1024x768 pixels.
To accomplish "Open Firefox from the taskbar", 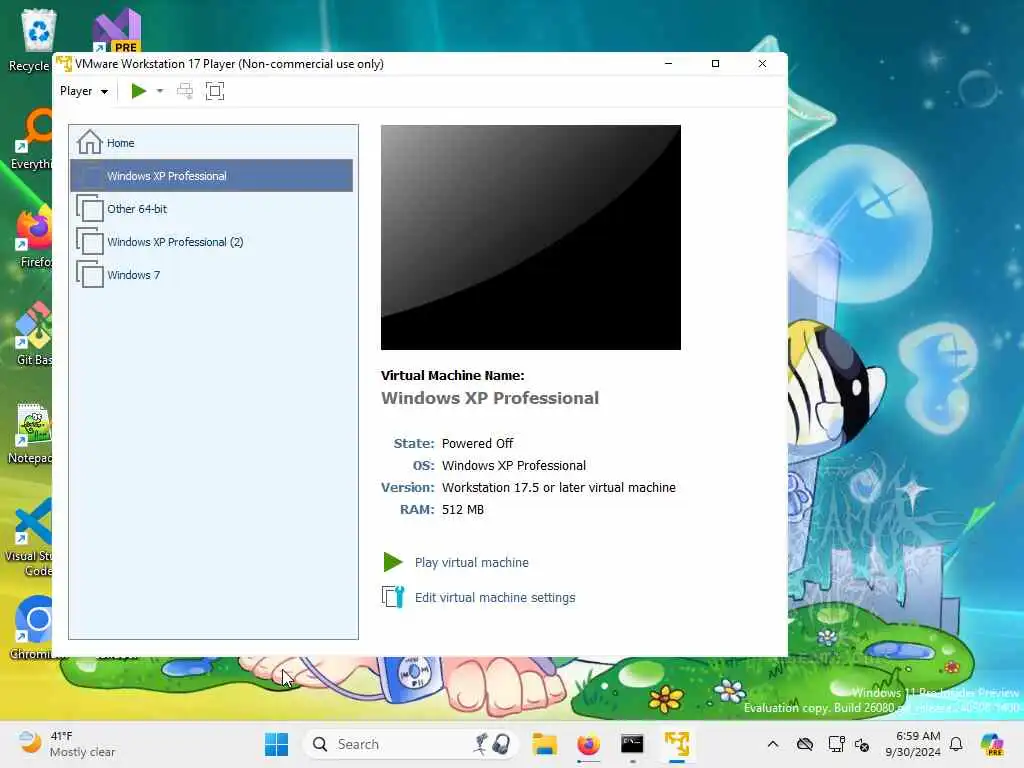I will click(x=588, y=744).
